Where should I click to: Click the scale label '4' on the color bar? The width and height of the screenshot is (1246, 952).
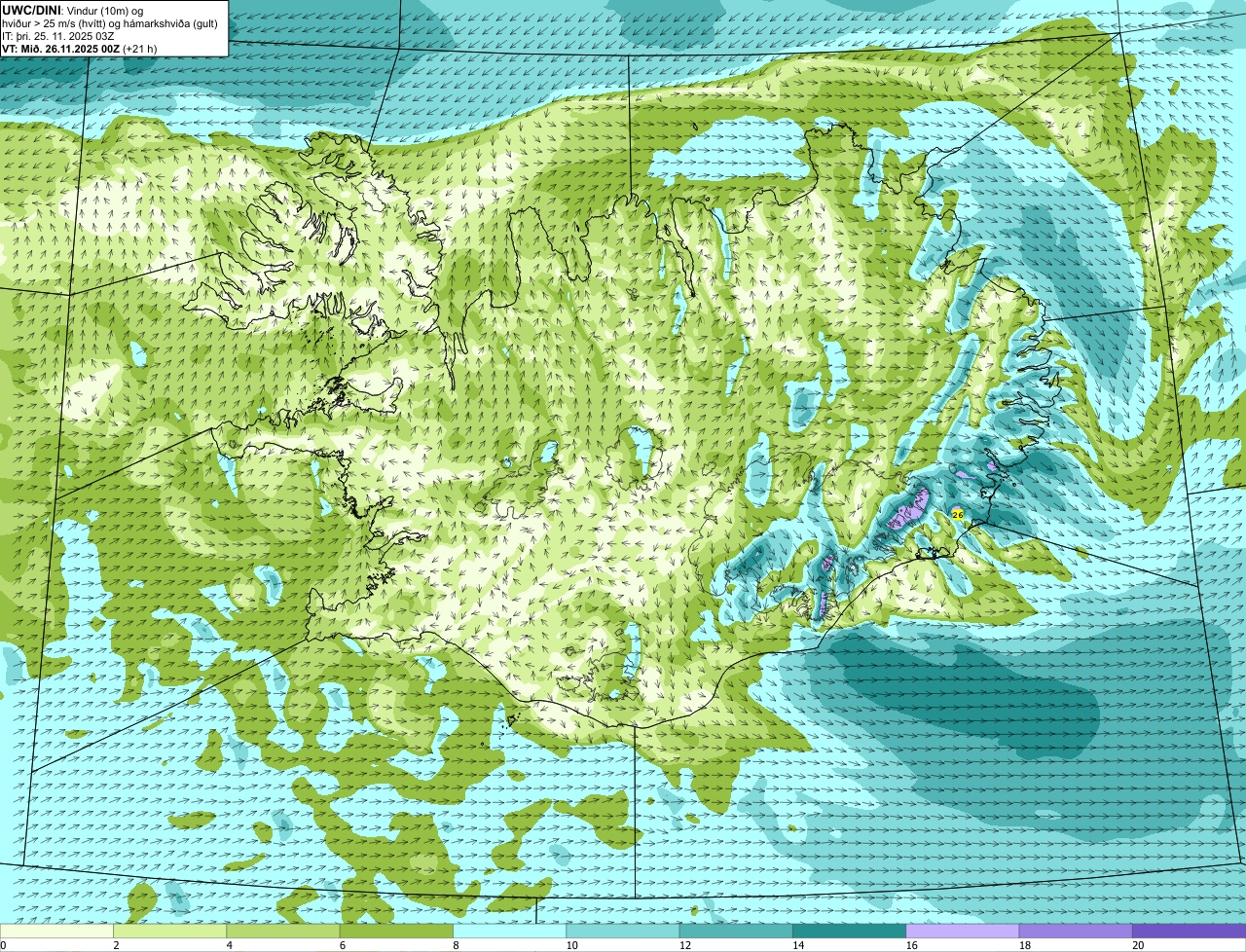tap(229, 945)
